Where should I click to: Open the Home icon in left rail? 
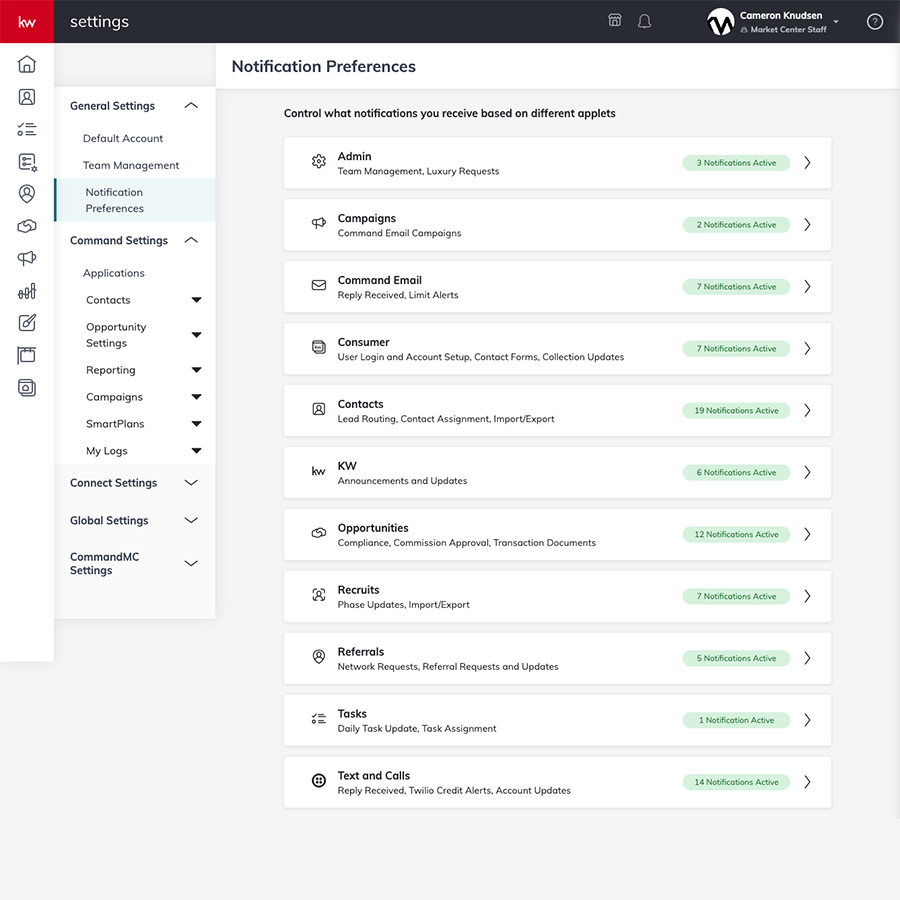[26, 64]
